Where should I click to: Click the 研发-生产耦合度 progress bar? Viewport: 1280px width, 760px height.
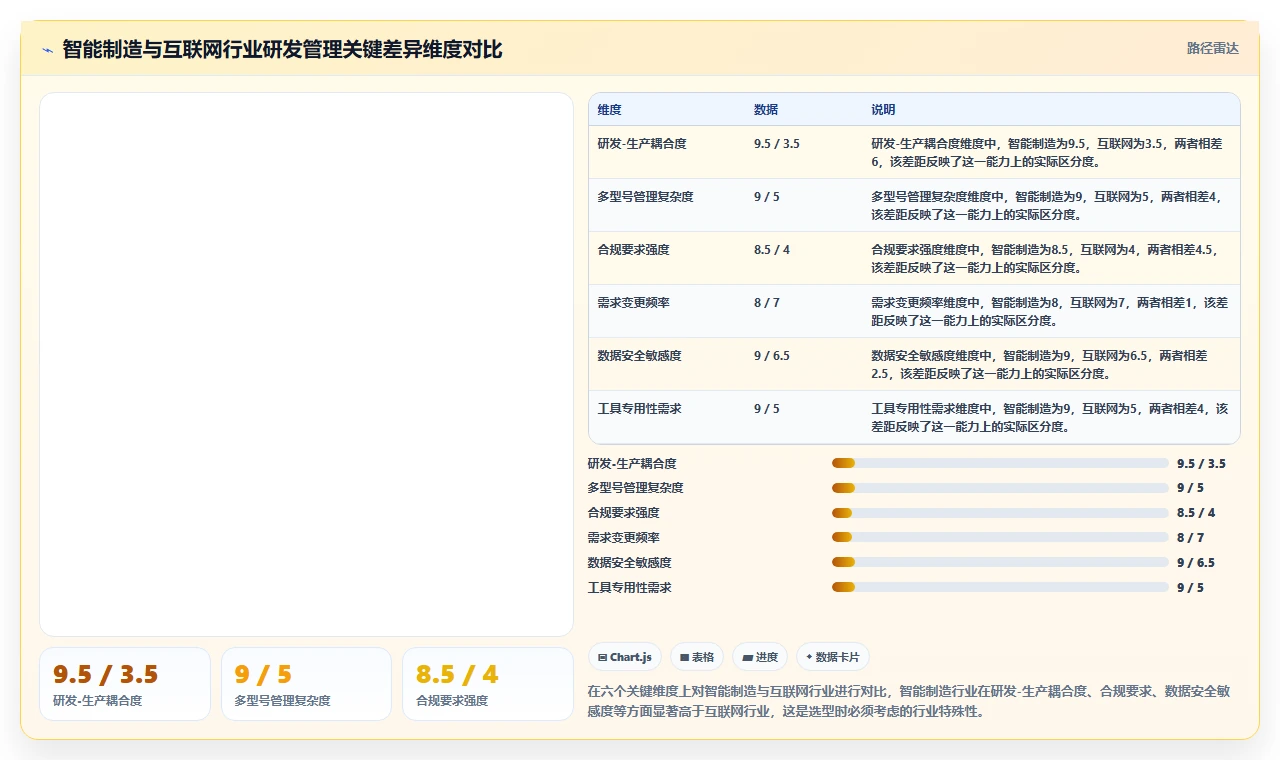point(1000,463)
